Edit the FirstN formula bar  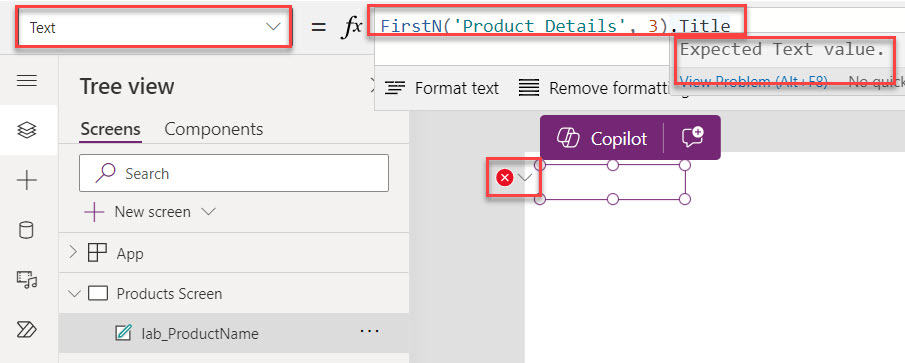pyautogui.click(x=556, y=26)
